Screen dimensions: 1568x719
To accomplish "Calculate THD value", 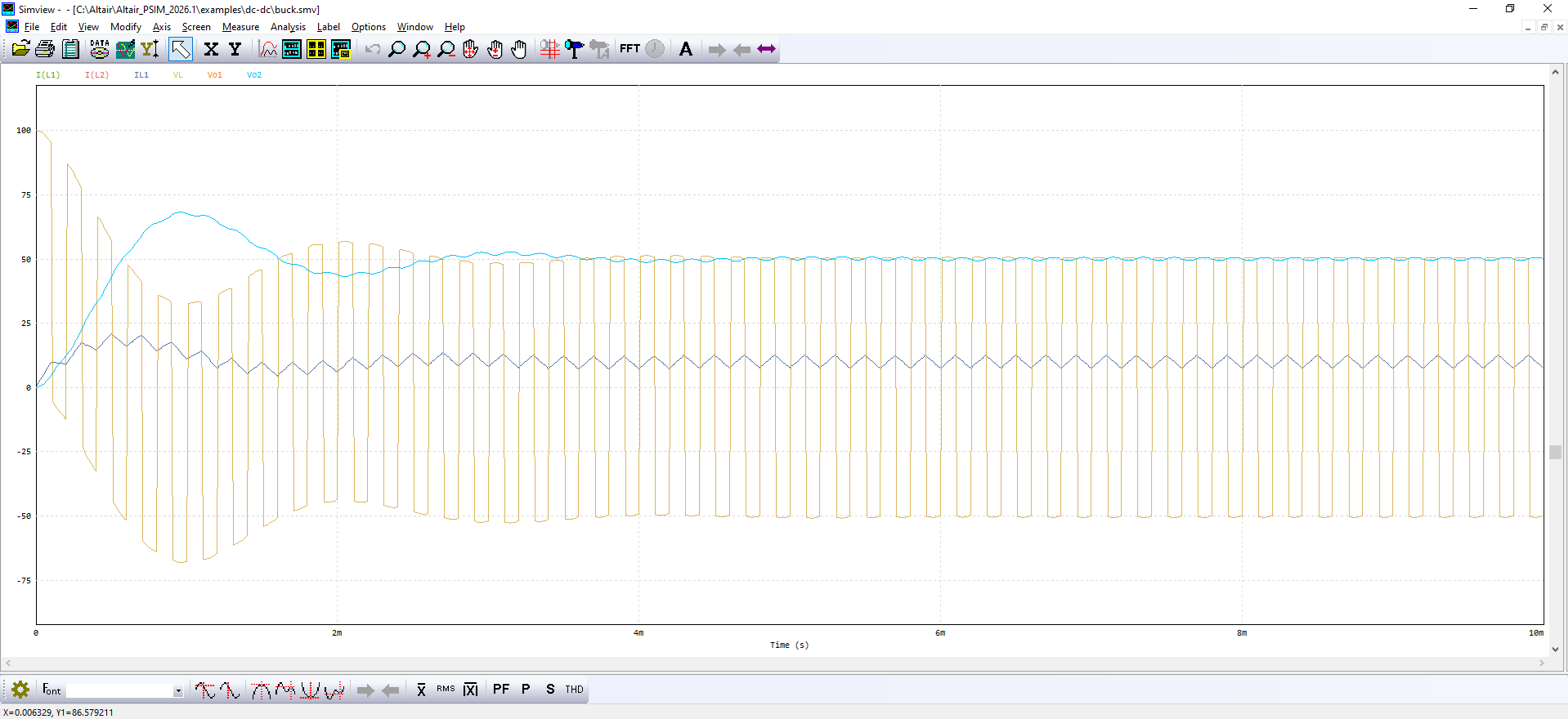I will [x=575, y=690].
